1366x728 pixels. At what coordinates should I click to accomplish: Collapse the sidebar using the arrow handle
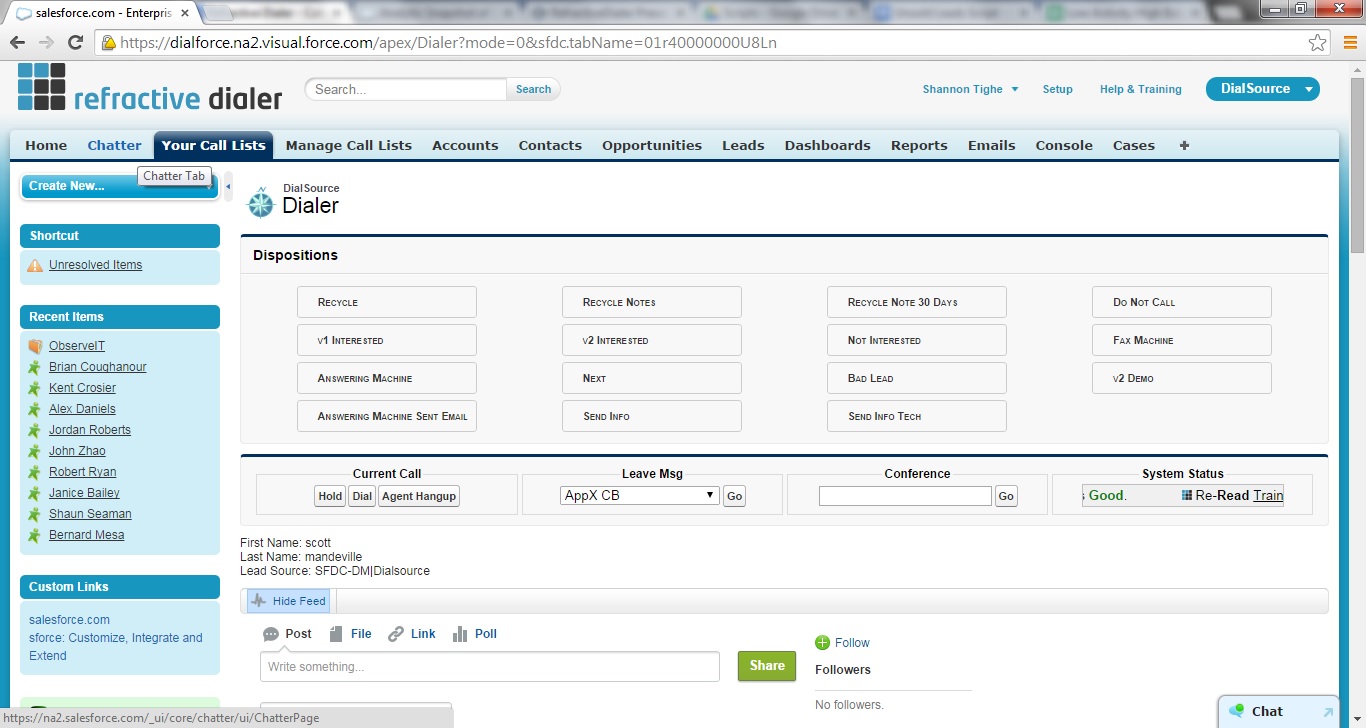click(x=228, y=186)
